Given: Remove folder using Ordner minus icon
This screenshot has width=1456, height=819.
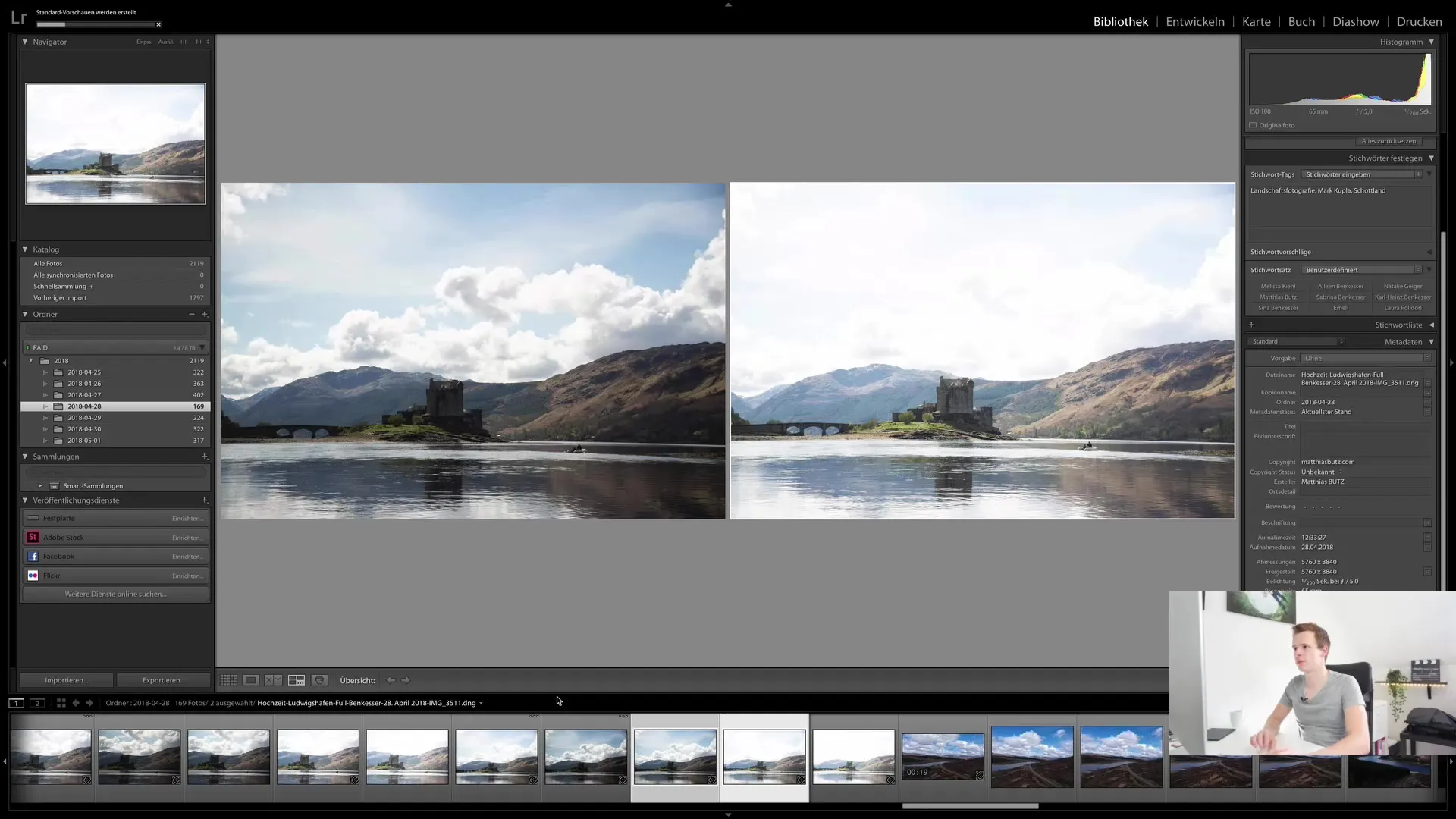Looking at the screenshot, I should 192,314.
